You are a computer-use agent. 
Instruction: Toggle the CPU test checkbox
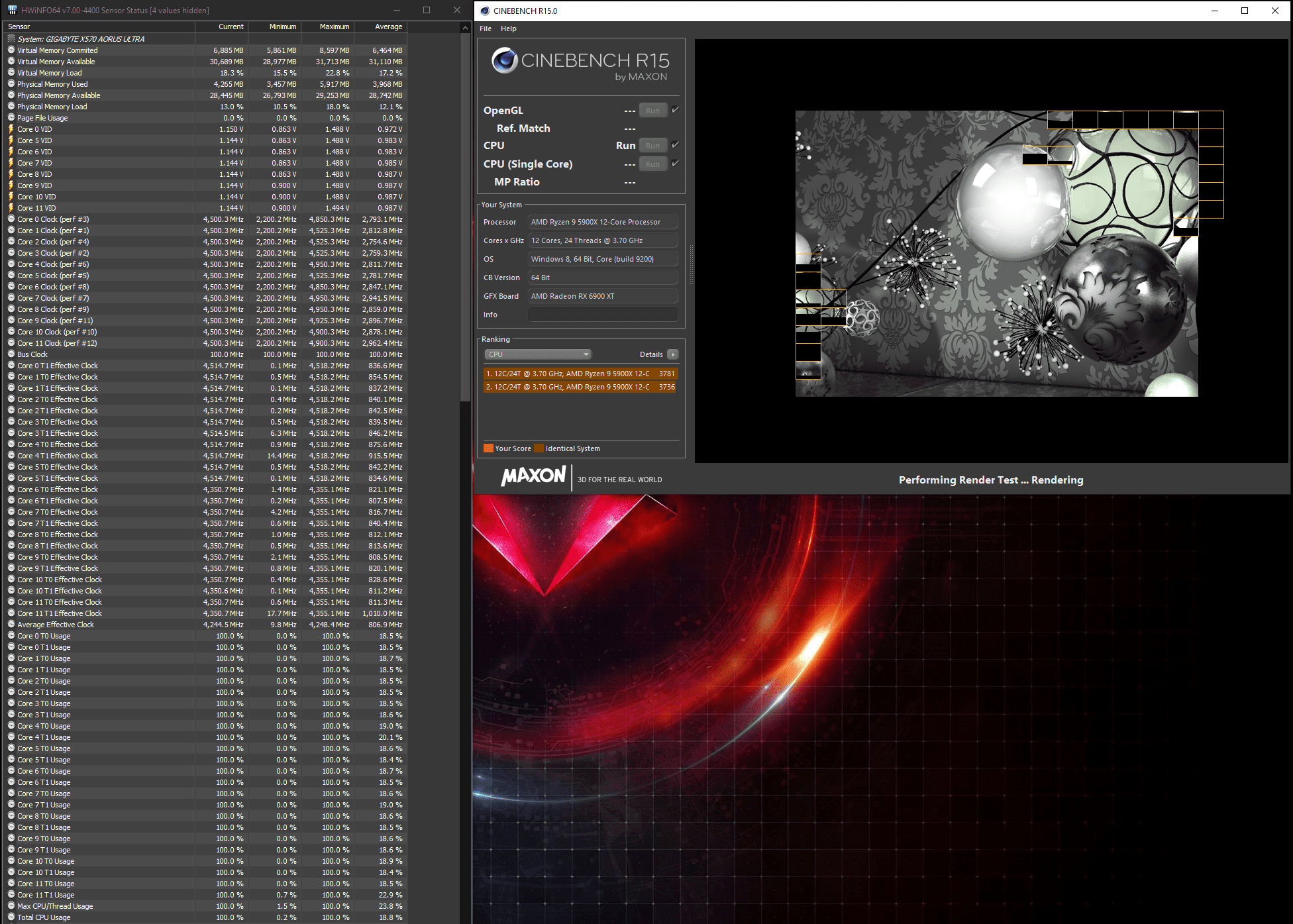click(675, 145)
